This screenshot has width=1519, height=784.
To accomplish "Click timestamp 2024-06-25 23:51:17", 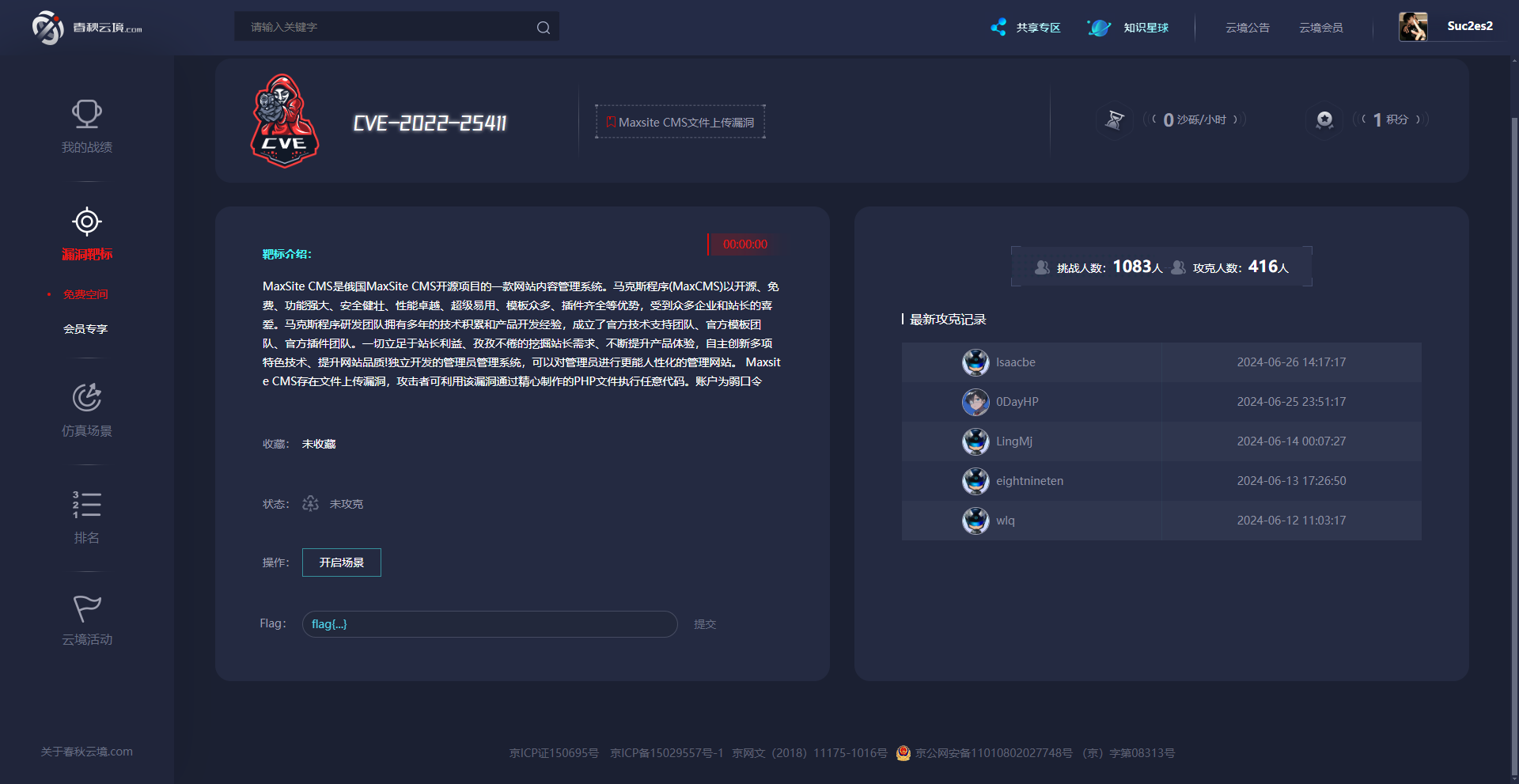I will (1291, 402).
